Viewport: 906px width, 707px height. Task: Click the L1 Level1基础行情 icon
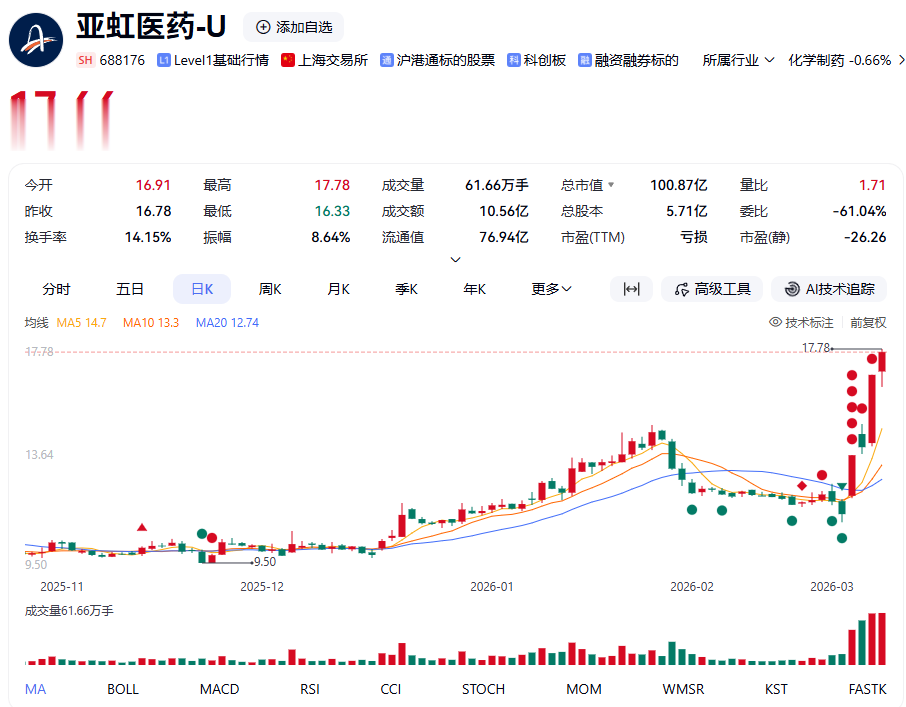(x=164, y=60)
